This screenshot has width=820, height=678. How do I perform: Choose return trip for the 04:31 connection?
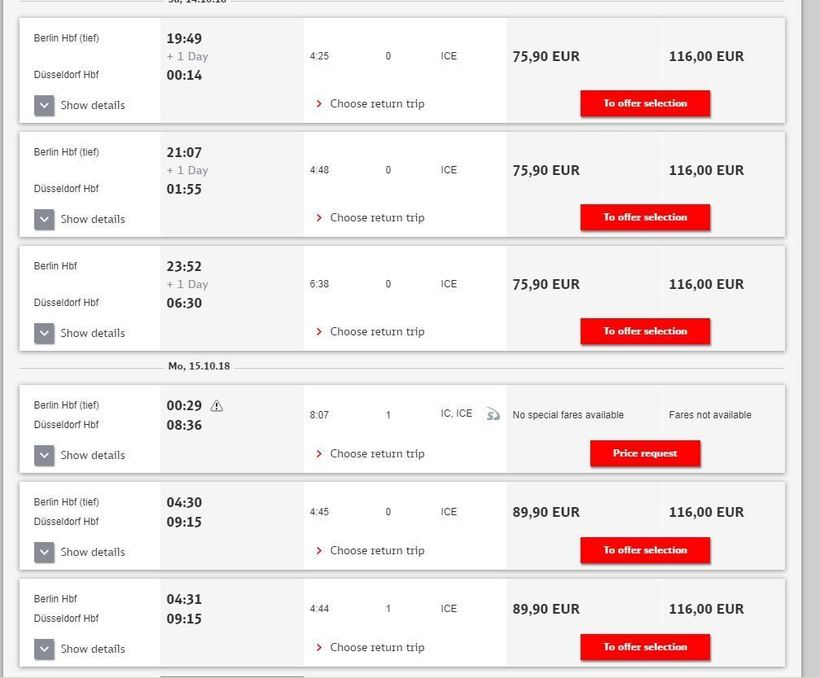click(x=376, y=648)
